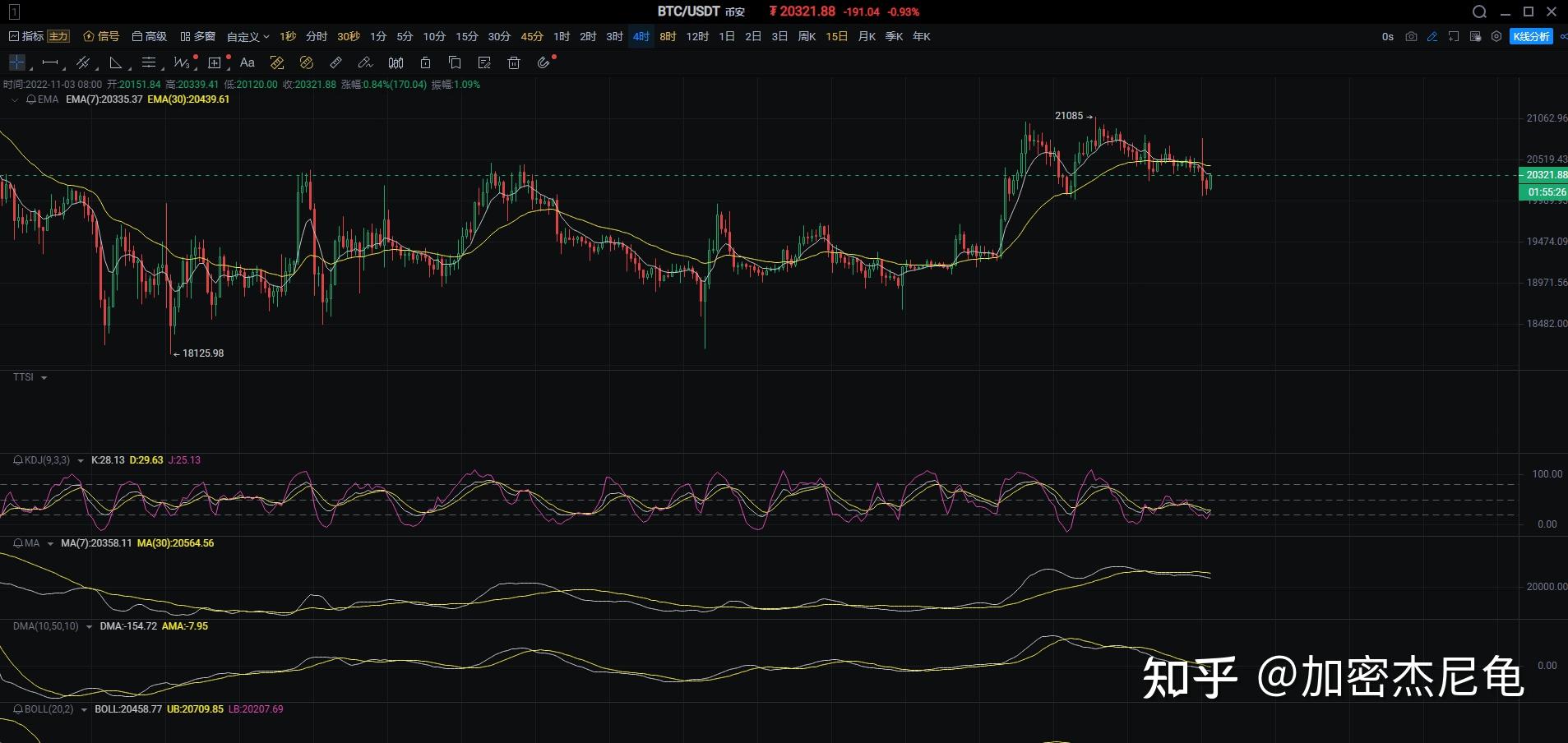Select the 15分 timeframe tab
This screenshot has width=1568, height=743.
point(466,36)
